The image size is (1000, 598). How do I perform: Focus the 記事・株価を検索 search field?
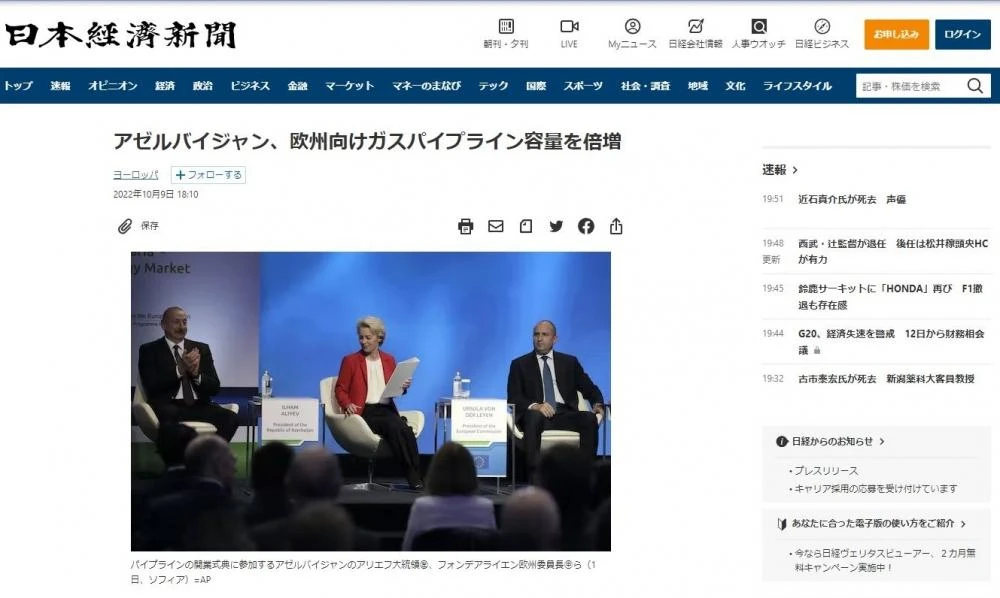[909, 86]
